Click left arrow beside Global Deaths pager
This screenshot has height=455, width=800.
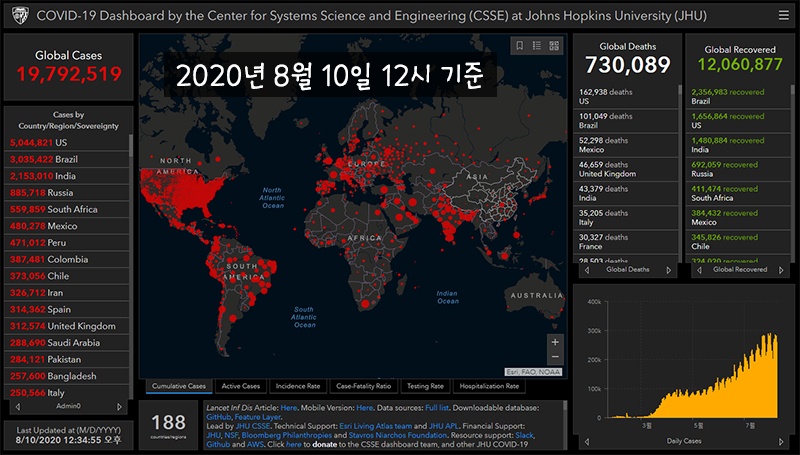pyautogui.click(x=587, y=270)
